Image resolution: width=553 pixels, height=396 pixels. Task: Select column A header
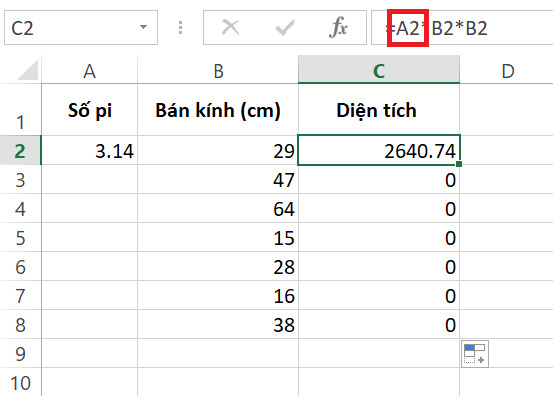90,70
